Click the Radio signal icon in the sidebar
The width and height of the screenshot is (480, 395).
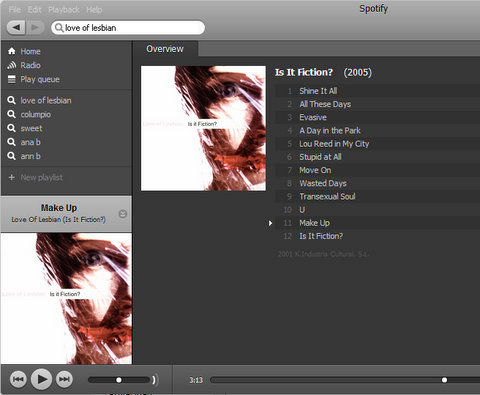click(x=12, y=65)
